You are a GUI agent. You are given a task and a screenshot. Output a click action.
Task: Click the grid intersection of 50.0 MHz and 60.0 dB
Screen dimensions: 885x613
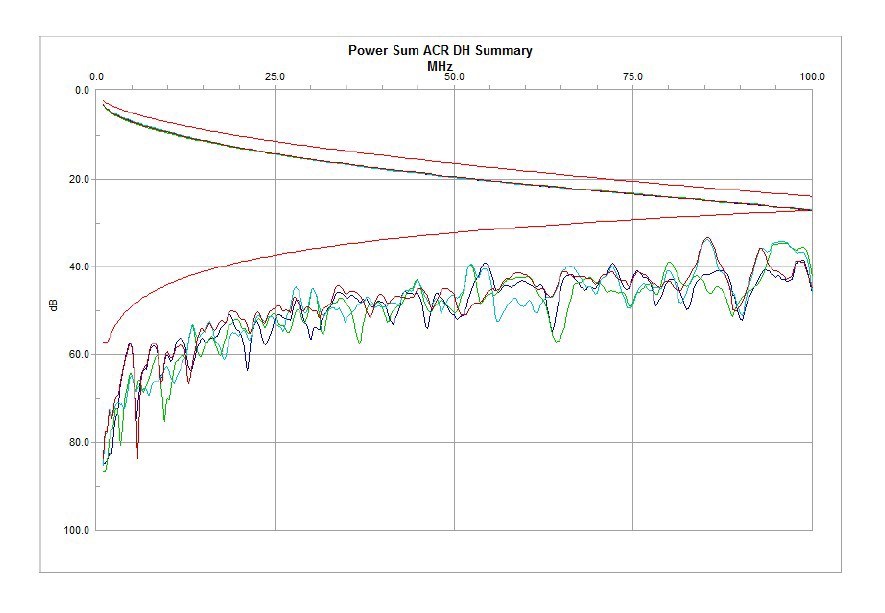pyautogui.click(x=455, y=355)
